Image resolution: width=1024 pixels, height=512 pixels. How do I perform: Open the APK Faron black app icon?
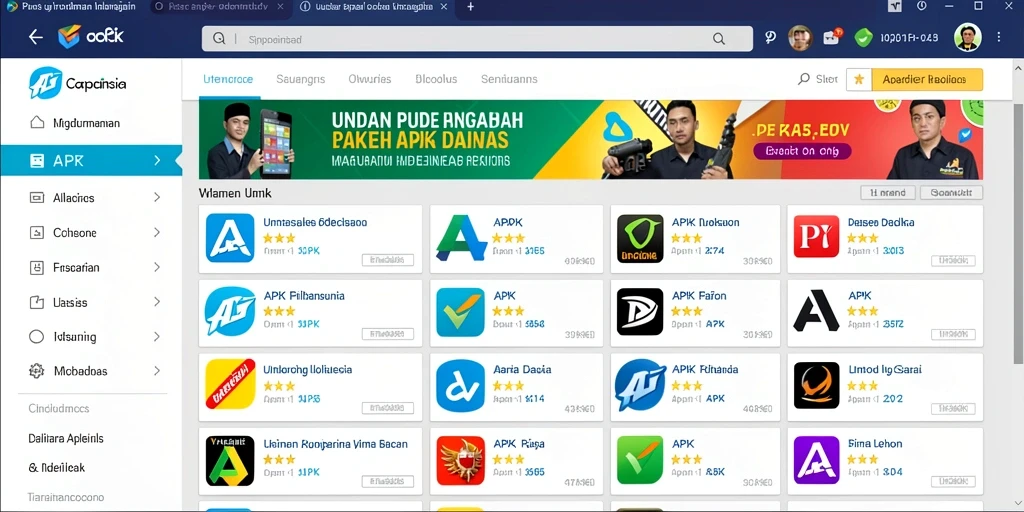pos(640,312)
